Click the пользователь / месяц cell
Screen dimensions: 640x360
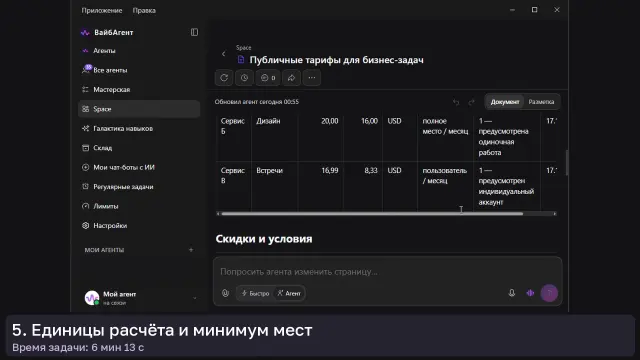(x=445, y=186)
